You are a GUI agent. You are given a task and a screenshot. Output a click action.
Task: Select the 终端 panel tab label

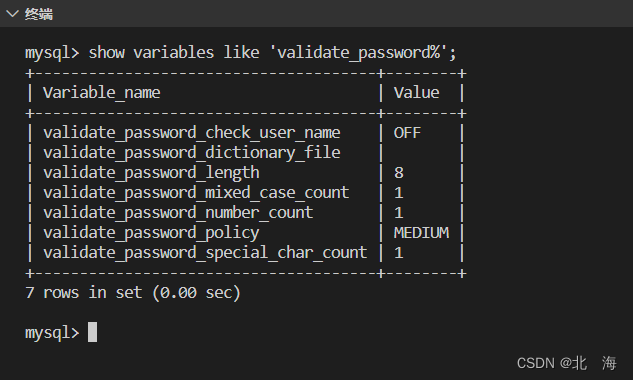tap(39, 14)
